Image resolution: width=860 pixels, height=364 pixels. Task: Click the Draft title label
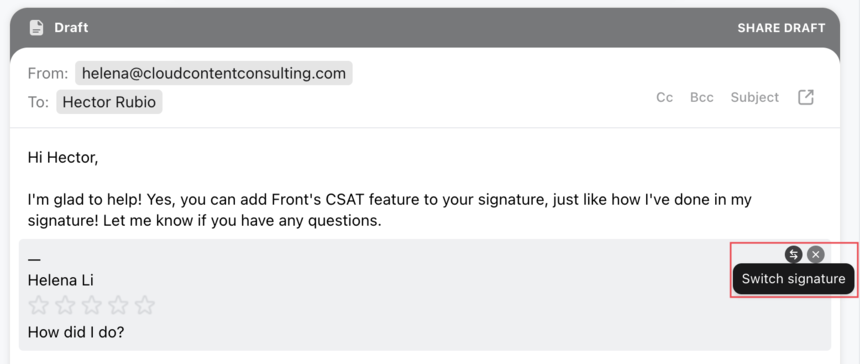(x=71, y=27)
